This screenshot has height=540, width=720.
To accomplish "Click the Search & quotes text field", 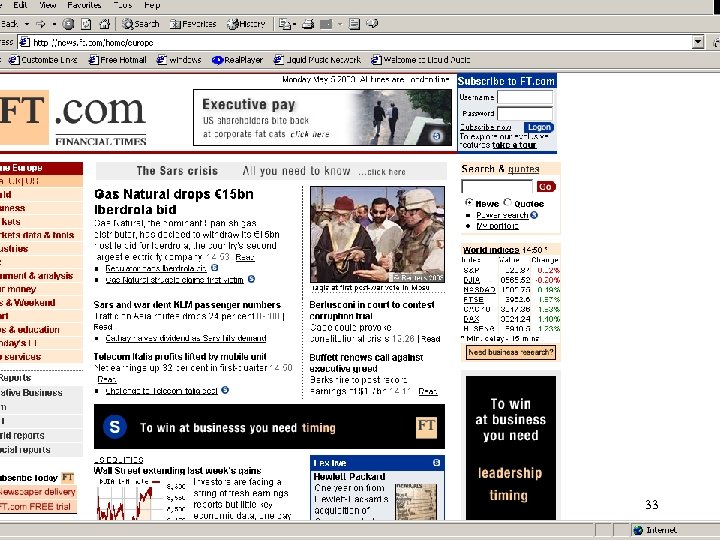I will click(x=497, y=186).
